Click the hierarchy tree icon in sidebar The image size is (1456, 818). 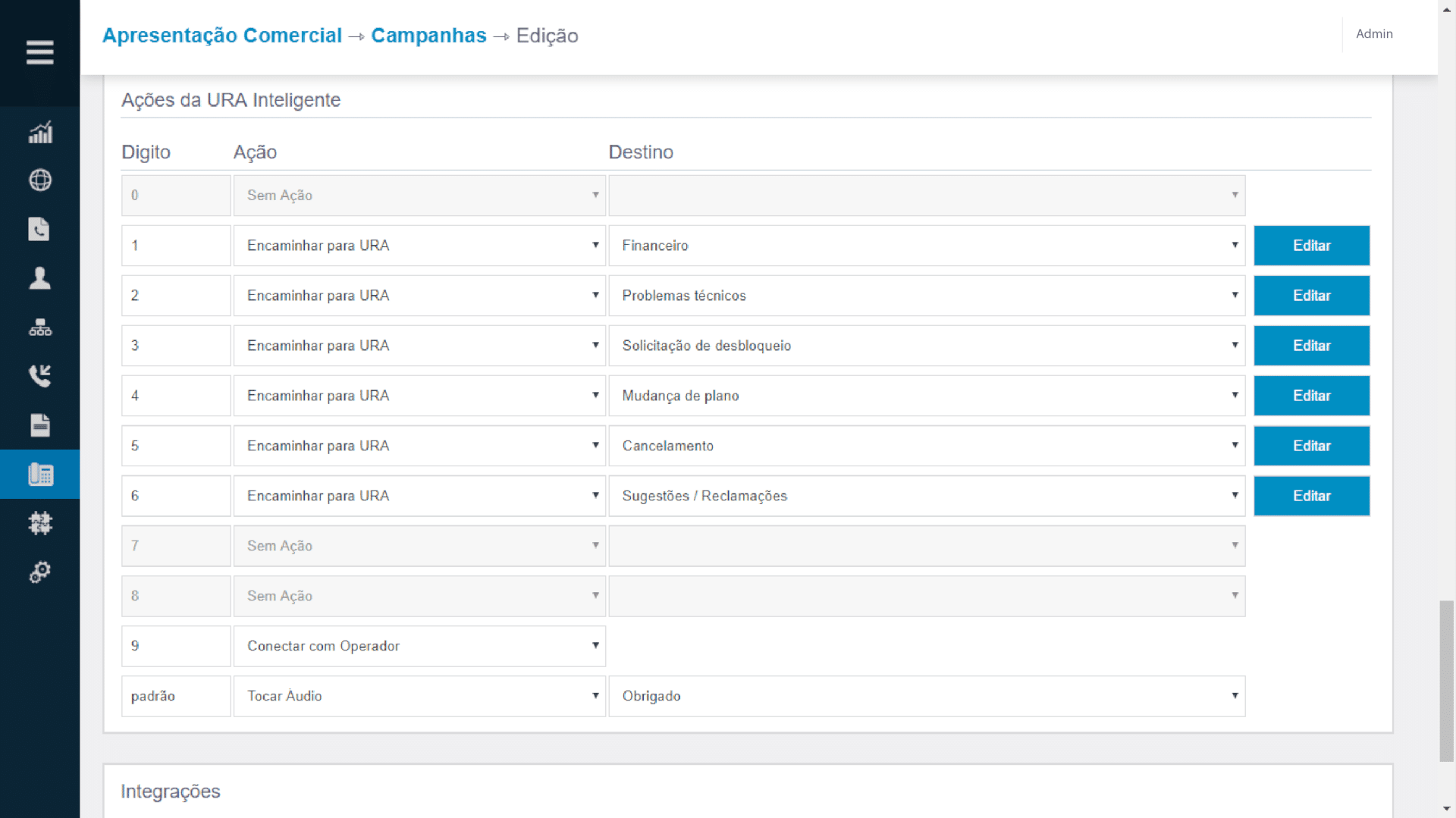point(40,328)
